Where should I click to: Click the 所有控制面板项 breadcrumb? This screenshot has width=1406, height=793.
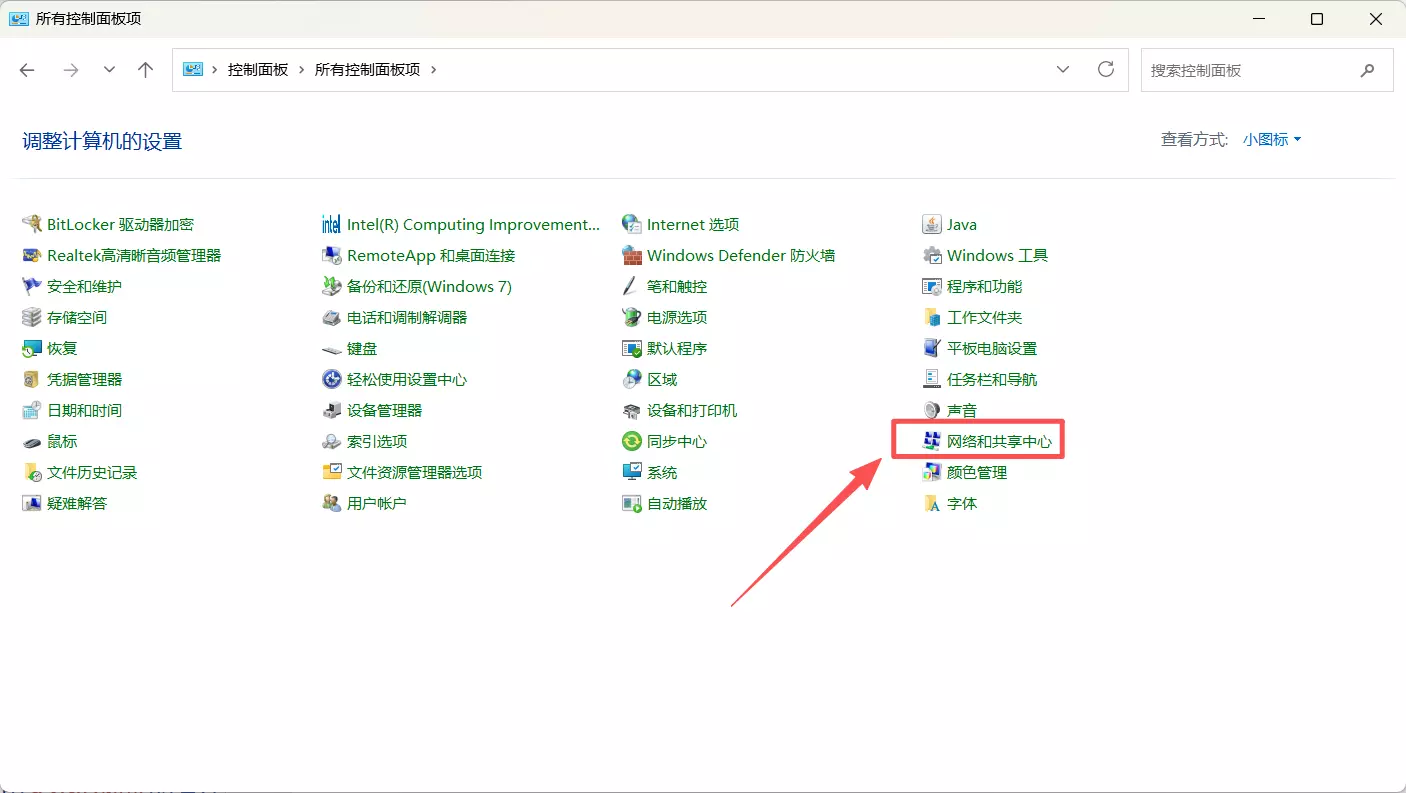click(367, 69)
